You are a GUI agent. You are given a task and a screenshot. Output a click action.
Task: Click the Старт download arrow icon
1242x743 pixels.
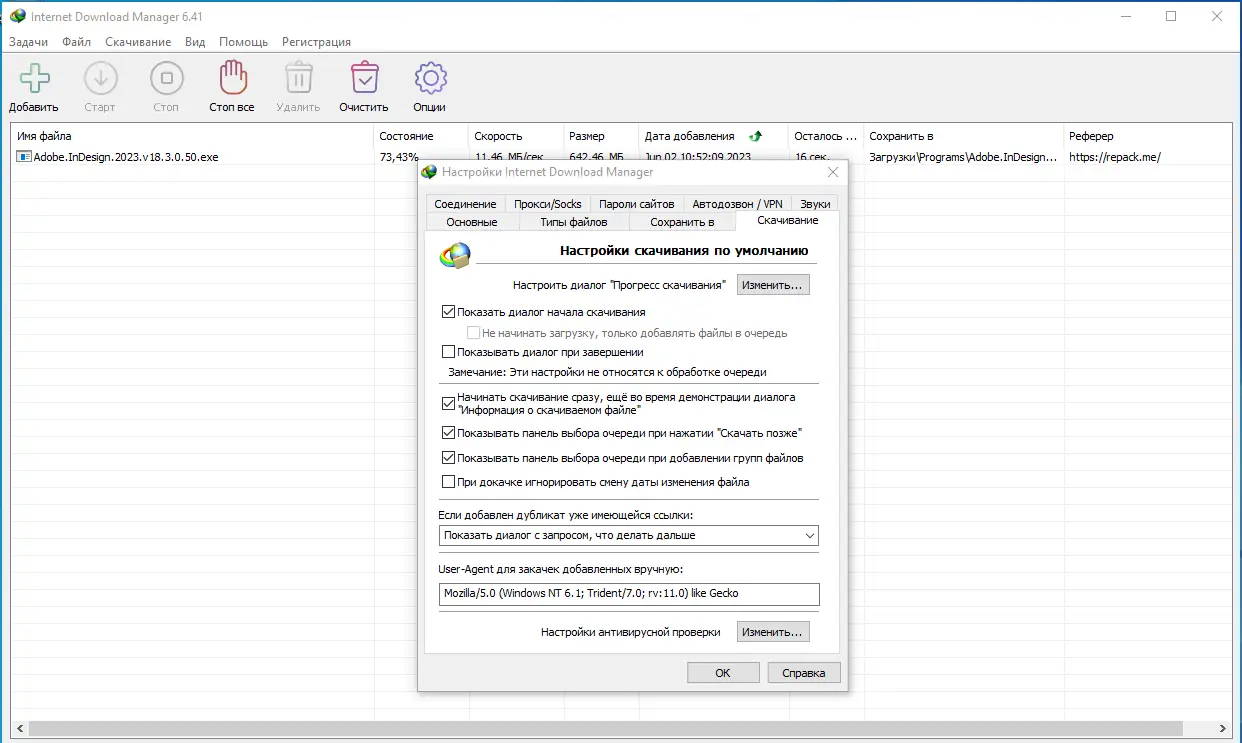[100, 78]
